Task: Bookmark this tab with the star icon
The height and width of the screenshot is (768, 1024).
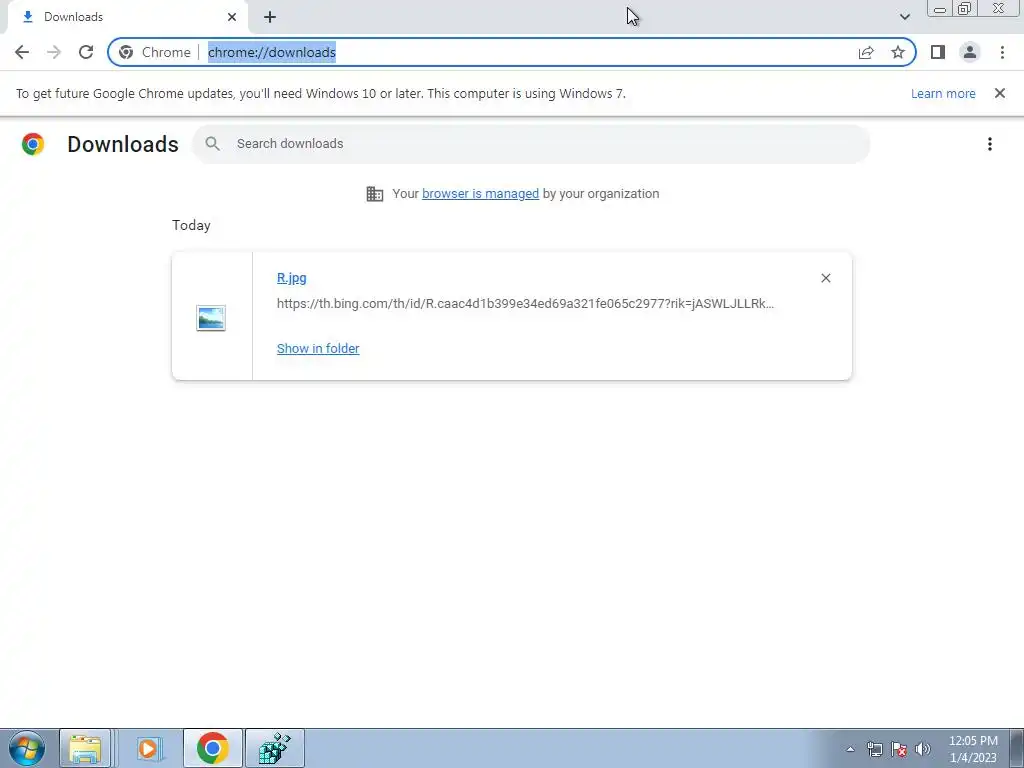Action: pos(898,52)
